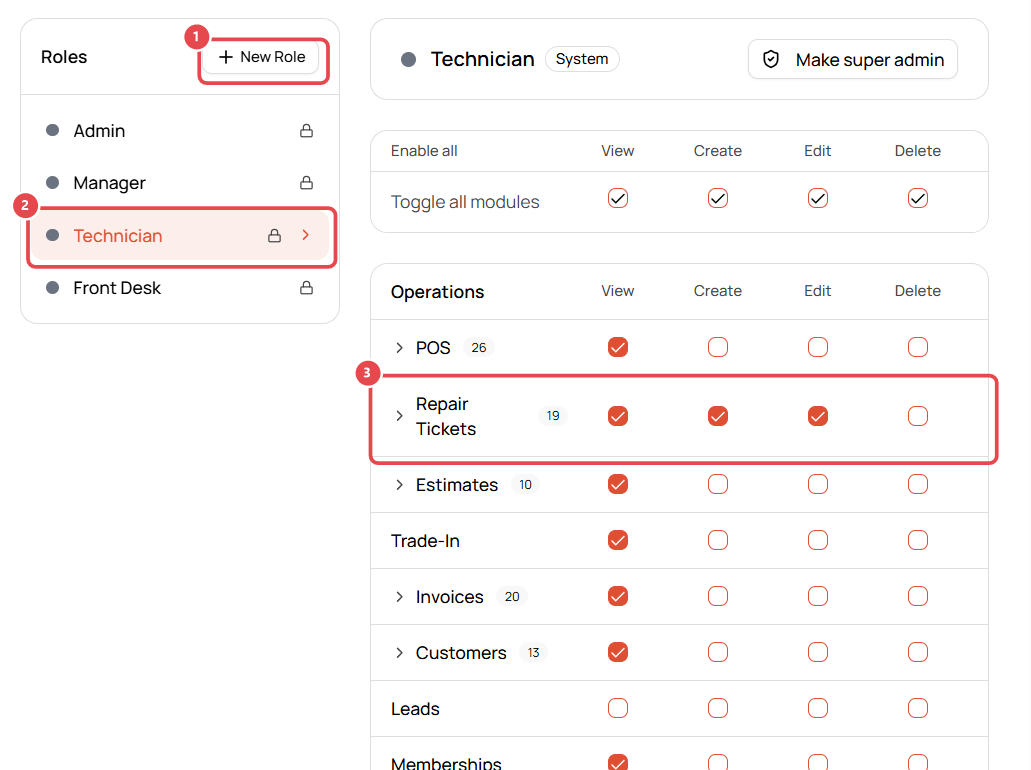
Task: Enable Leads View permission
Action: click(617, 708)
